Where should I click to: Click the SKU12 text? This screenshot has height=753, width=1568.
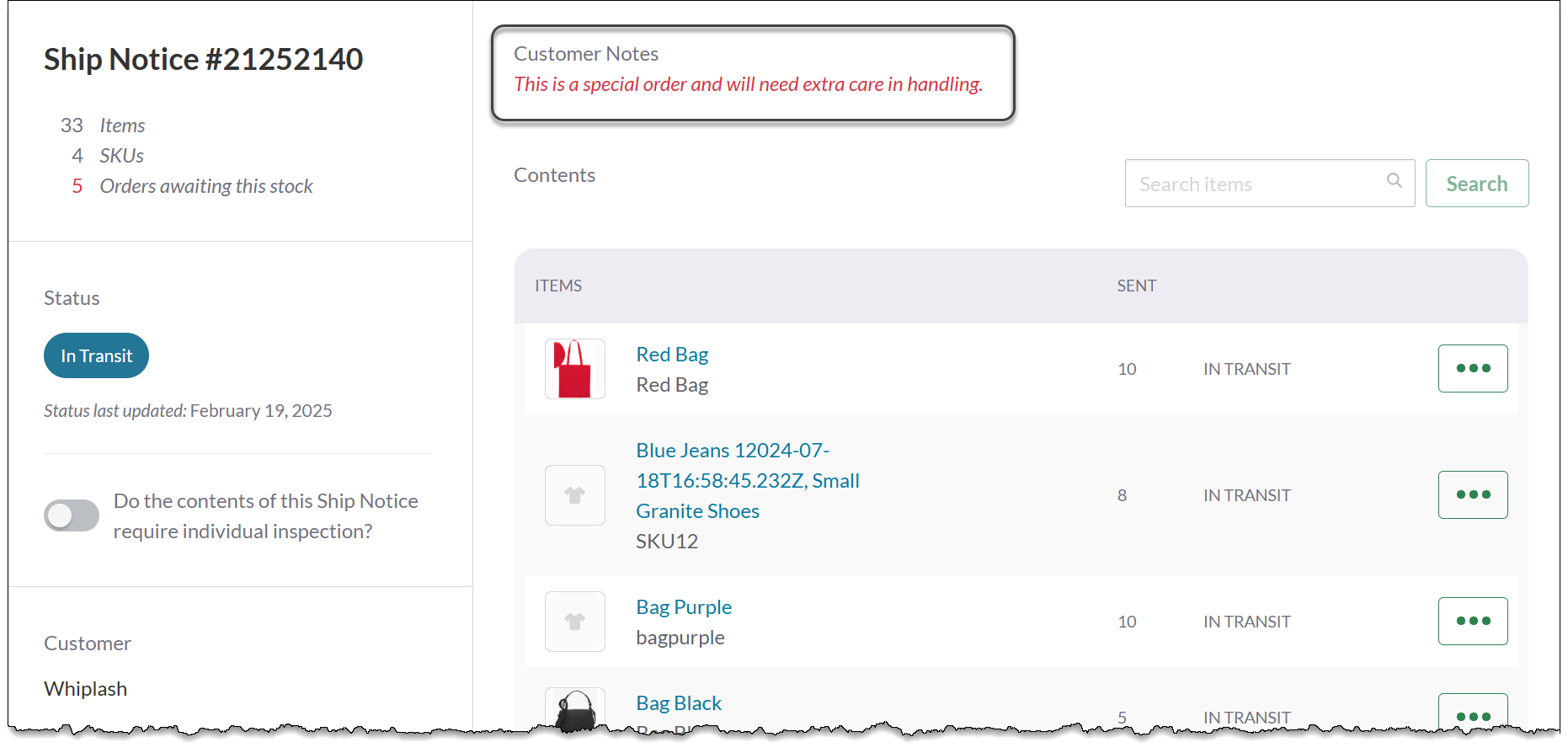click(x=667, y=542)
